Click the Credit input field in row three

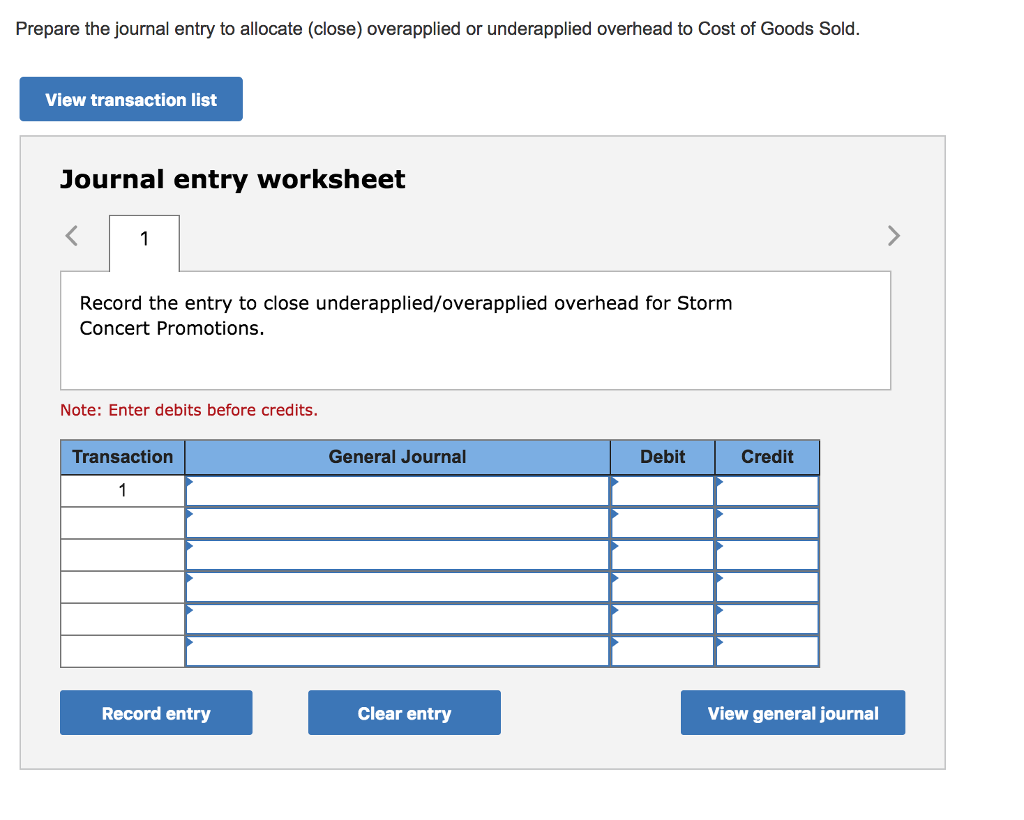[766, 554]
